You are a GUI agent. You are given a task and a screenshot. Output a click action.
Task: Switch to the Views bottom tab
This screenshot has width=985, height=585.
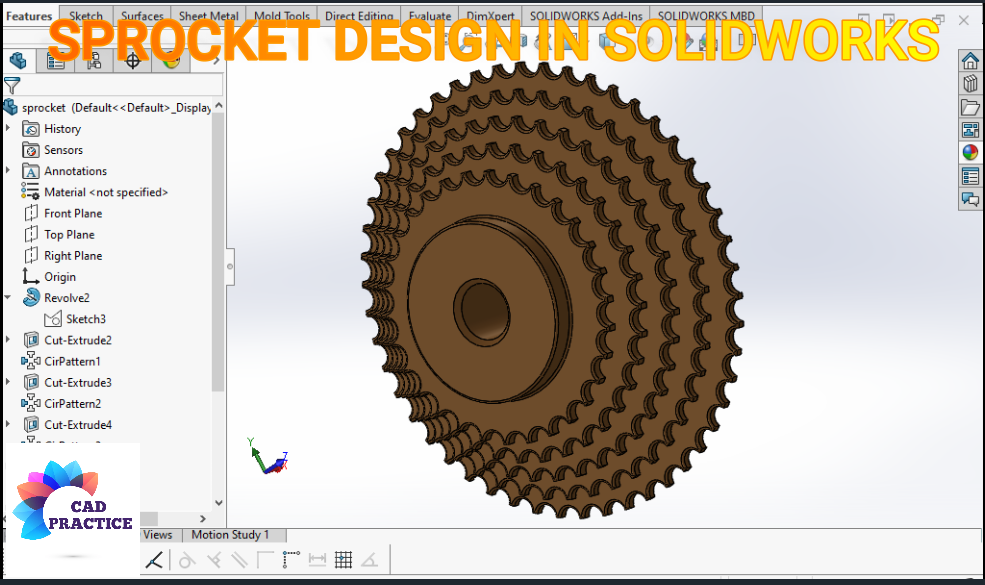[x=158, y=535]
